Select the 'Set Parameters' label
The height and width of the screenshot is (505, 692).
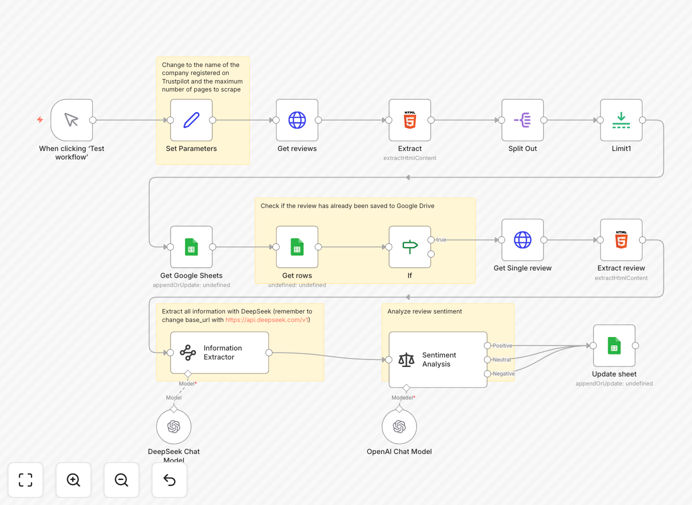click(x=191, y=149)
